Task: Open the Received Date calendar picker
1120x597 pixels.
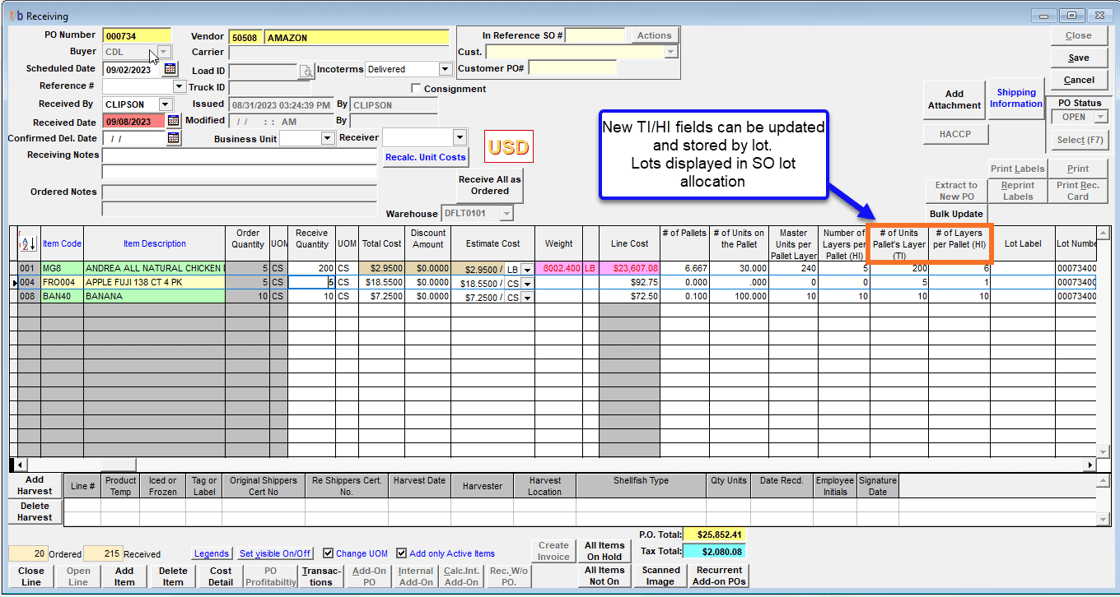Action: click(x=172, y=121)
